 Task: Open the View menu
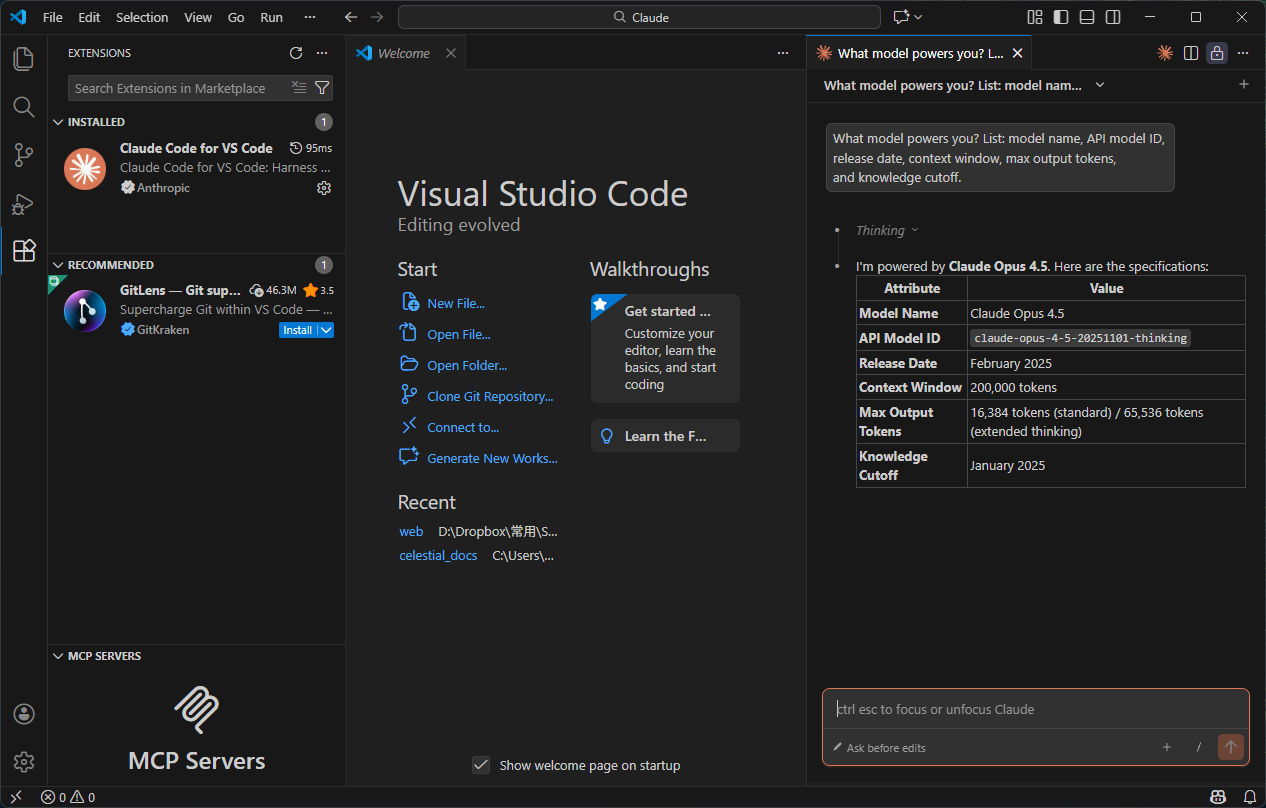198,17
